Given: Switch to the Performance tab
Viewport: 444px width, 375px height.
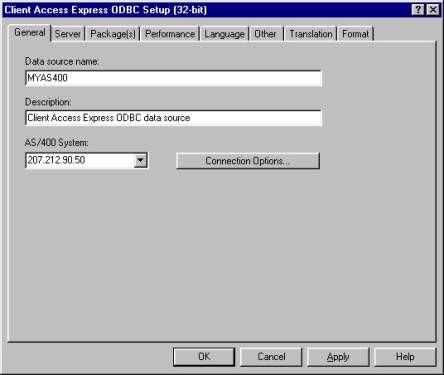Looking at the screenshot, I should (170, 34).
